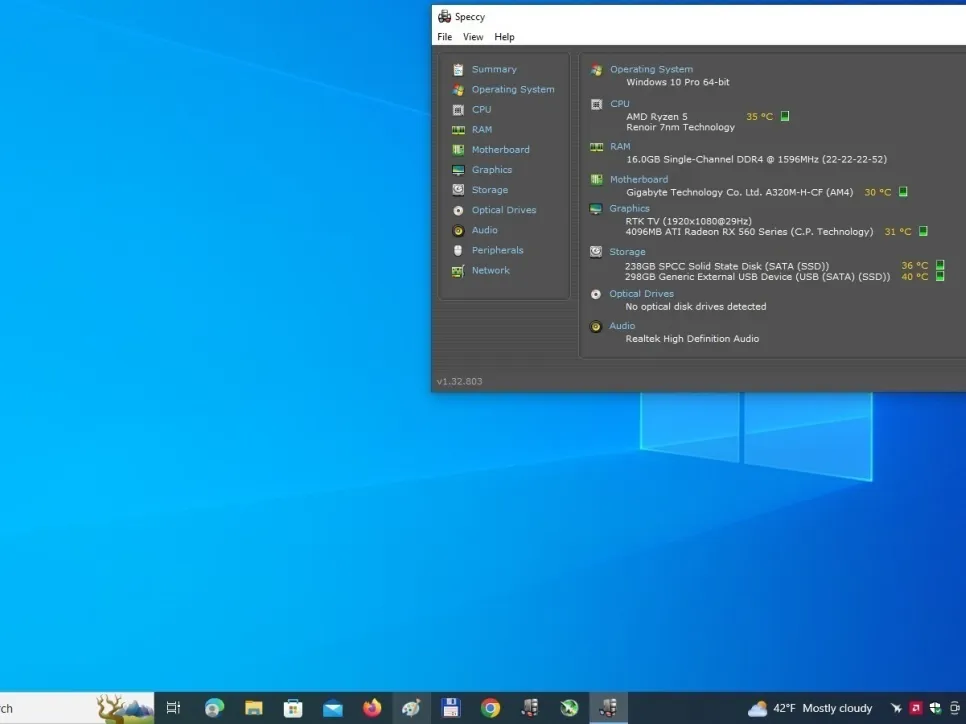The image size is (966, 724).
Task: Open the floppy disk app on taskbar
Action: pyautogui.click(x=451, y=708)
